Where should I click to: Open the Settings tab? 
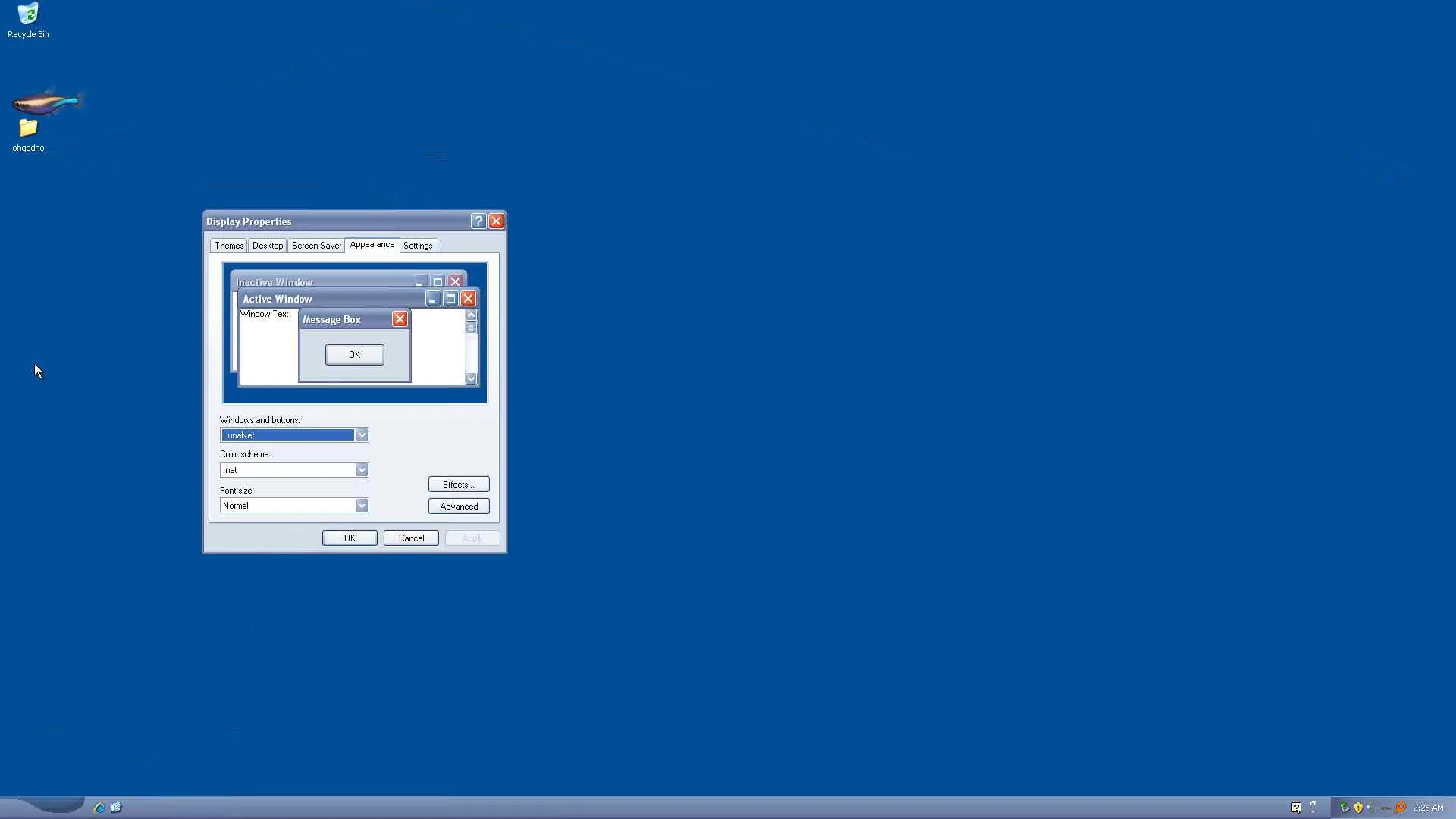click(x=418, y=246)
